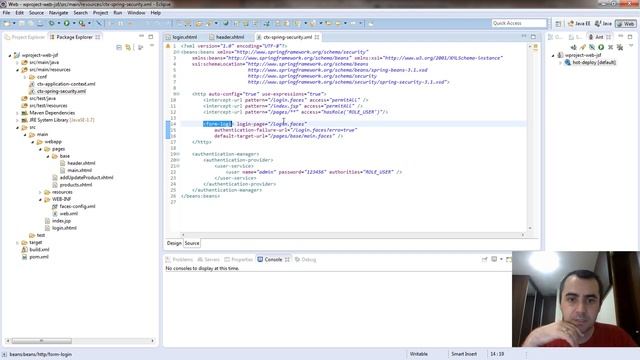Click the Run External Tools toolbar icon

click(82, 23)
